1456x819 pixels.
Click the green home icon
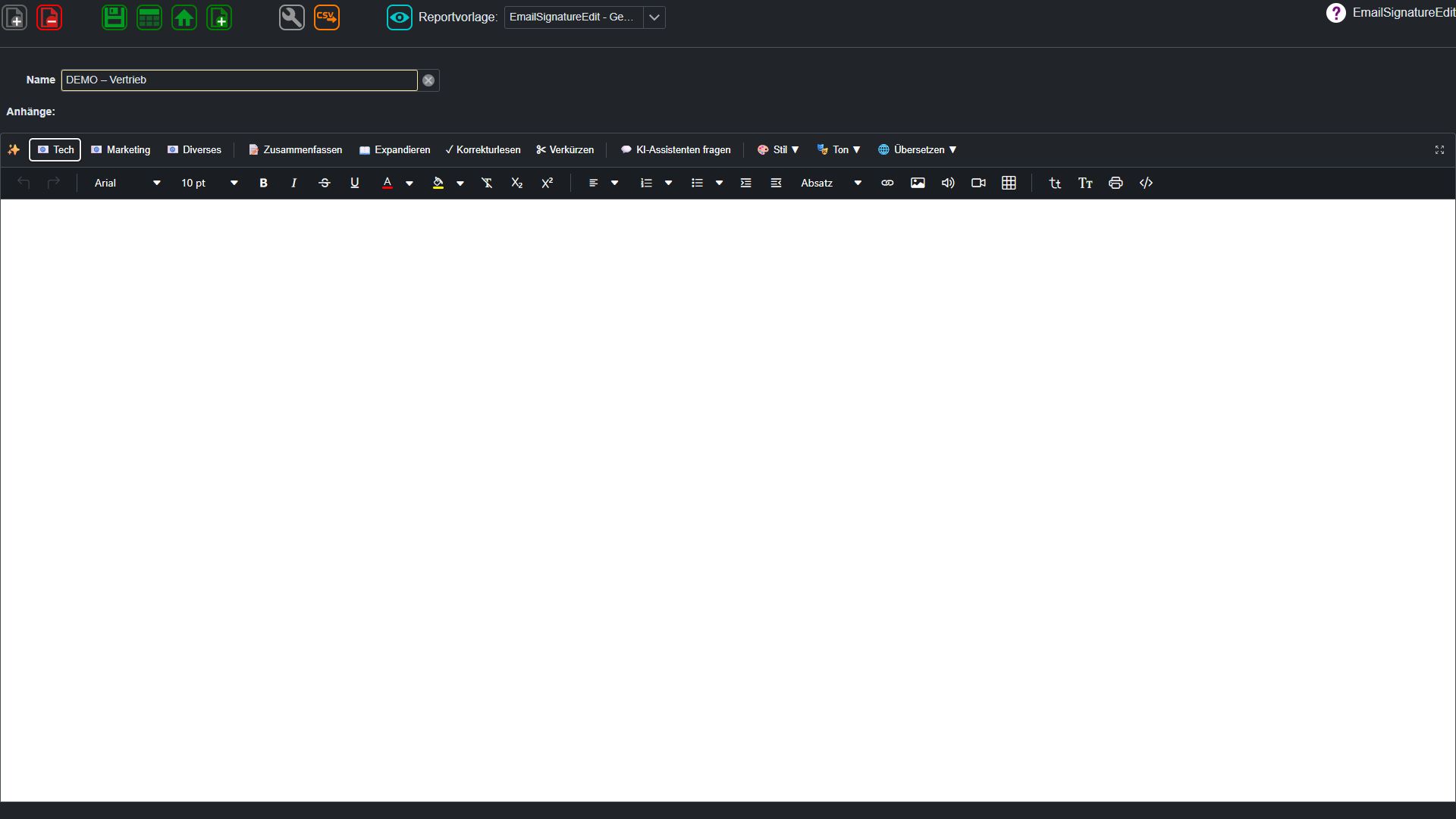coord(184,17)
